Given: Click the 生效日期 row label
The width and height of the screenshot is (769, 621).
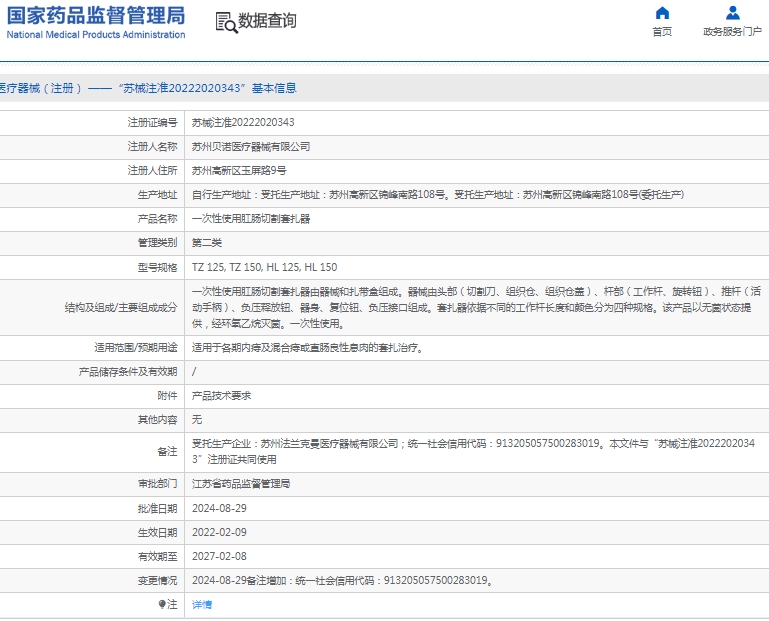Looking at the screenshot, I should click(x=157, y=532).
